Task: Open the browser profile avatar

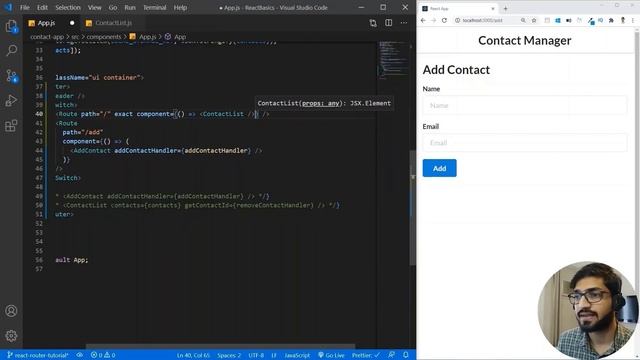Action: (623, 20)
